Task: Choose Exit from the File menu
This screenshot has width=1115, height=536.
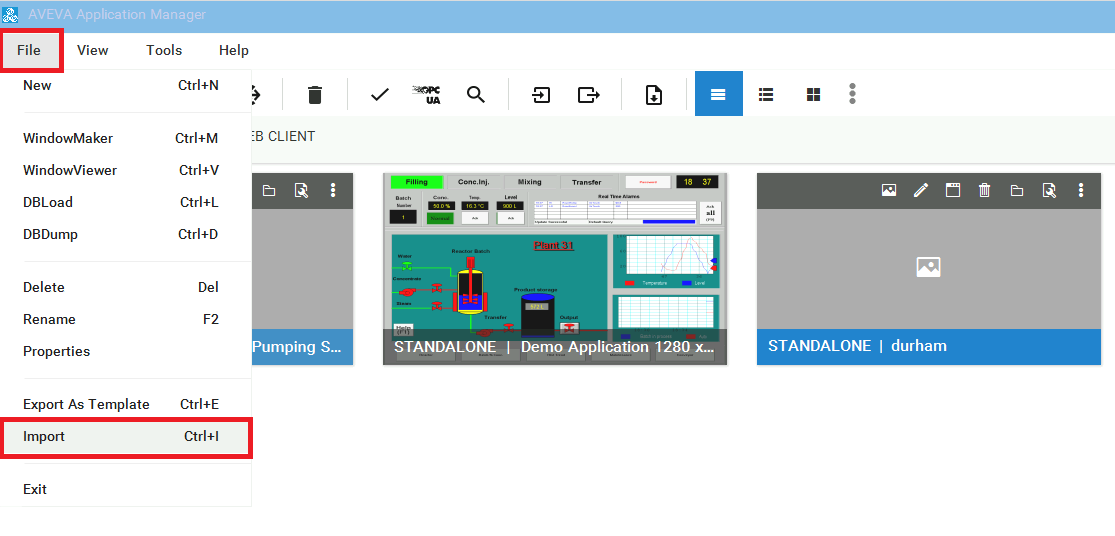Action: (x=125, y=489)
